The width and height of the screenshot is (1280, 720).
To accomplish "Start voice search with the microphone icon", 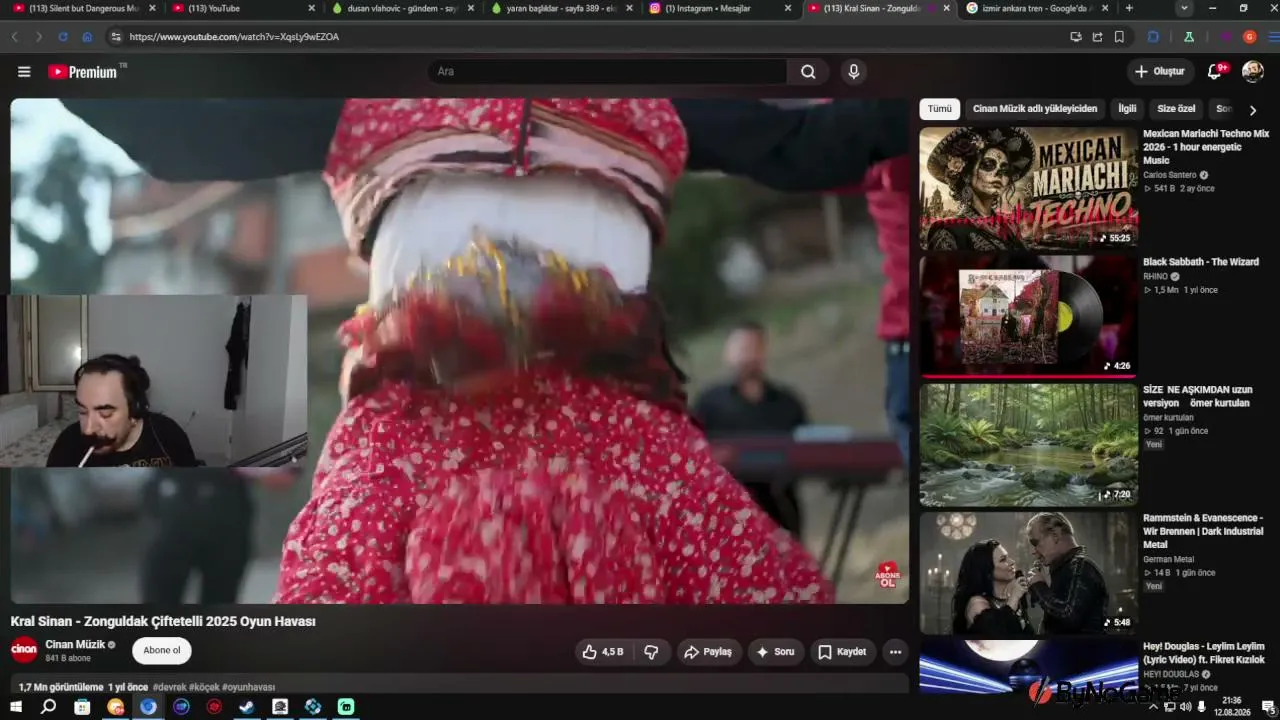I will pos(853,72).
